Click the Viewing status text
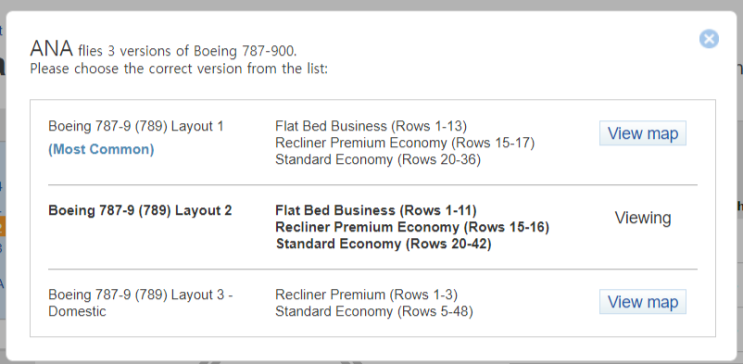This screenshot has height=364, width=743. tap(643, 218)
